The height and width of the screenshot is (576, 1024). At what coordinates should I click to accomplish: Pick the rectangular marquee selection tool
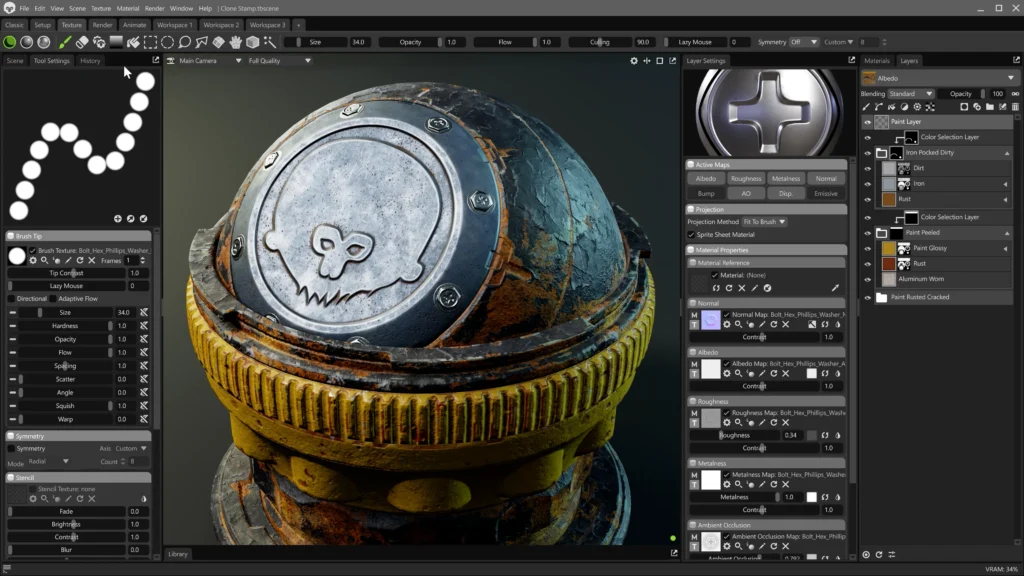(150, 42)
